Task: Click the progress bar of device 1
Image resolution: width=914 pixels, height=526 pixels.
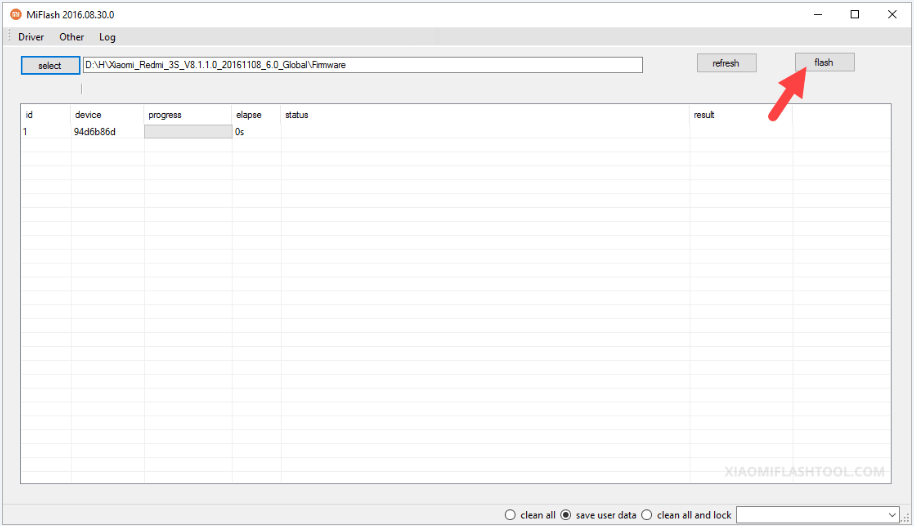Action: (x=188, y=132)
